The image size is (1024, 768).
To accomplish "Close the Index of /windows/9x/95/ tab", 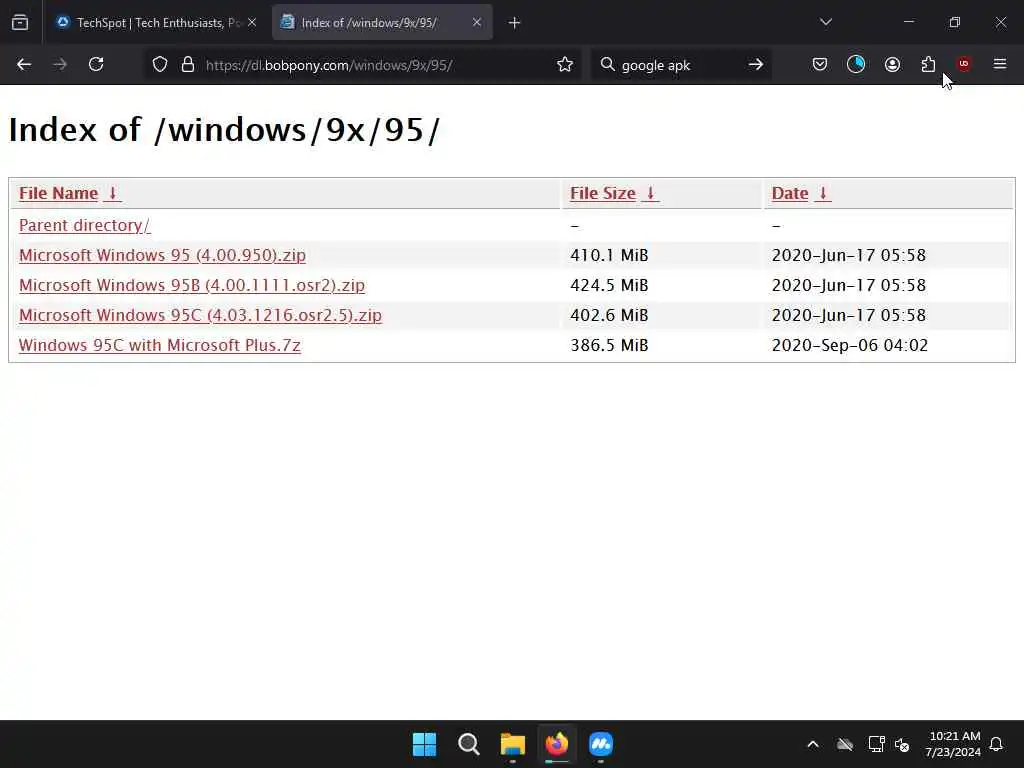I will (x=477, y=22).
